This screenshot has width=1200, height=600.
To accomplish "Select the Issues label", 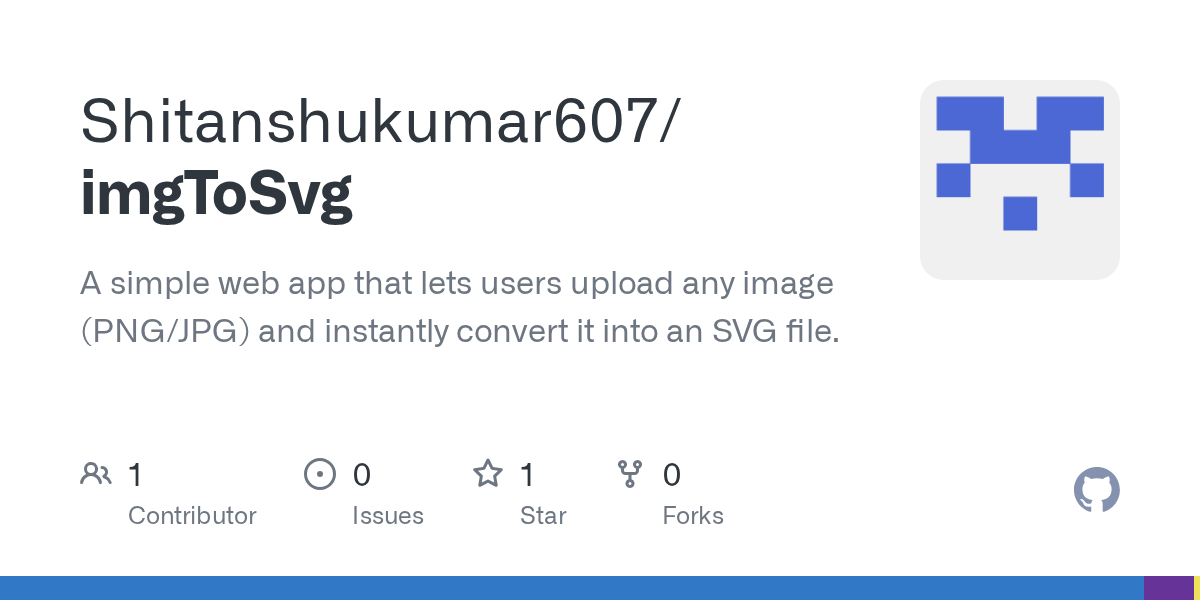I will click(388, 516).
